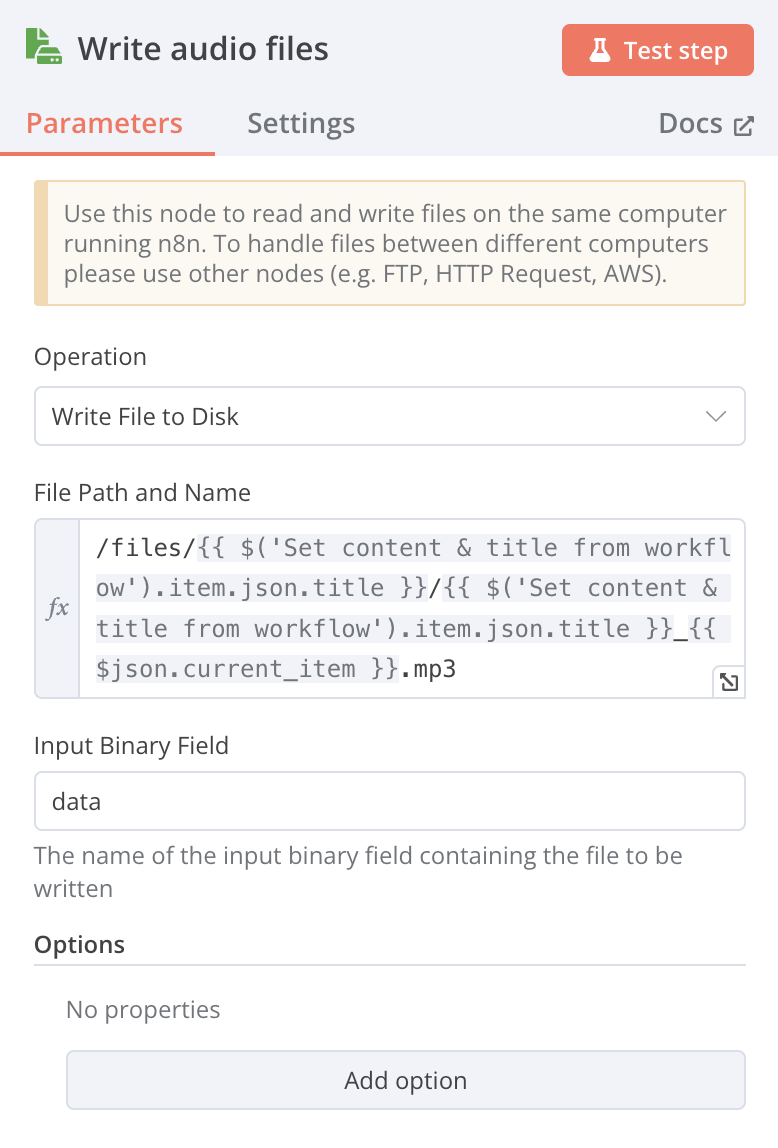Viewport: 778px width, 1148px height.
Task: Focus the Input Binary Field containing data
Action: click(x=389, y=801)
